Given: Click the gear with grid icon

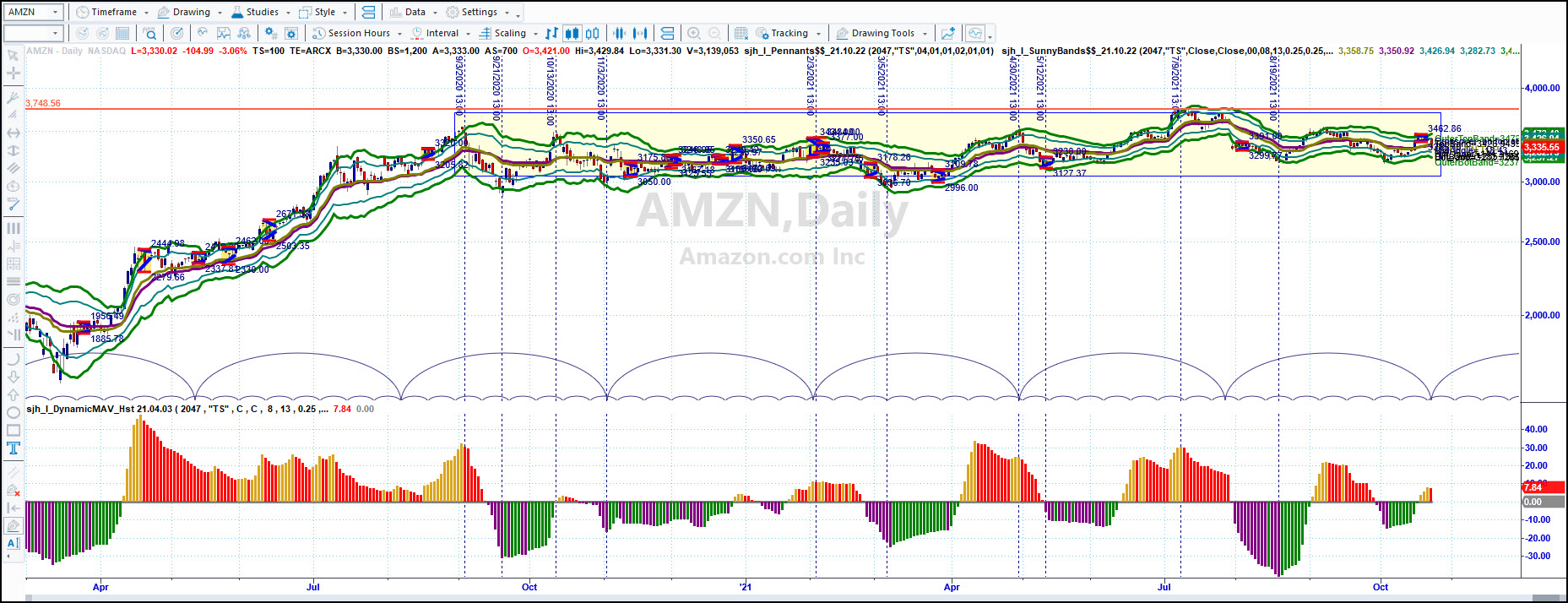Looking at the screenshot, I should [270, 33].
